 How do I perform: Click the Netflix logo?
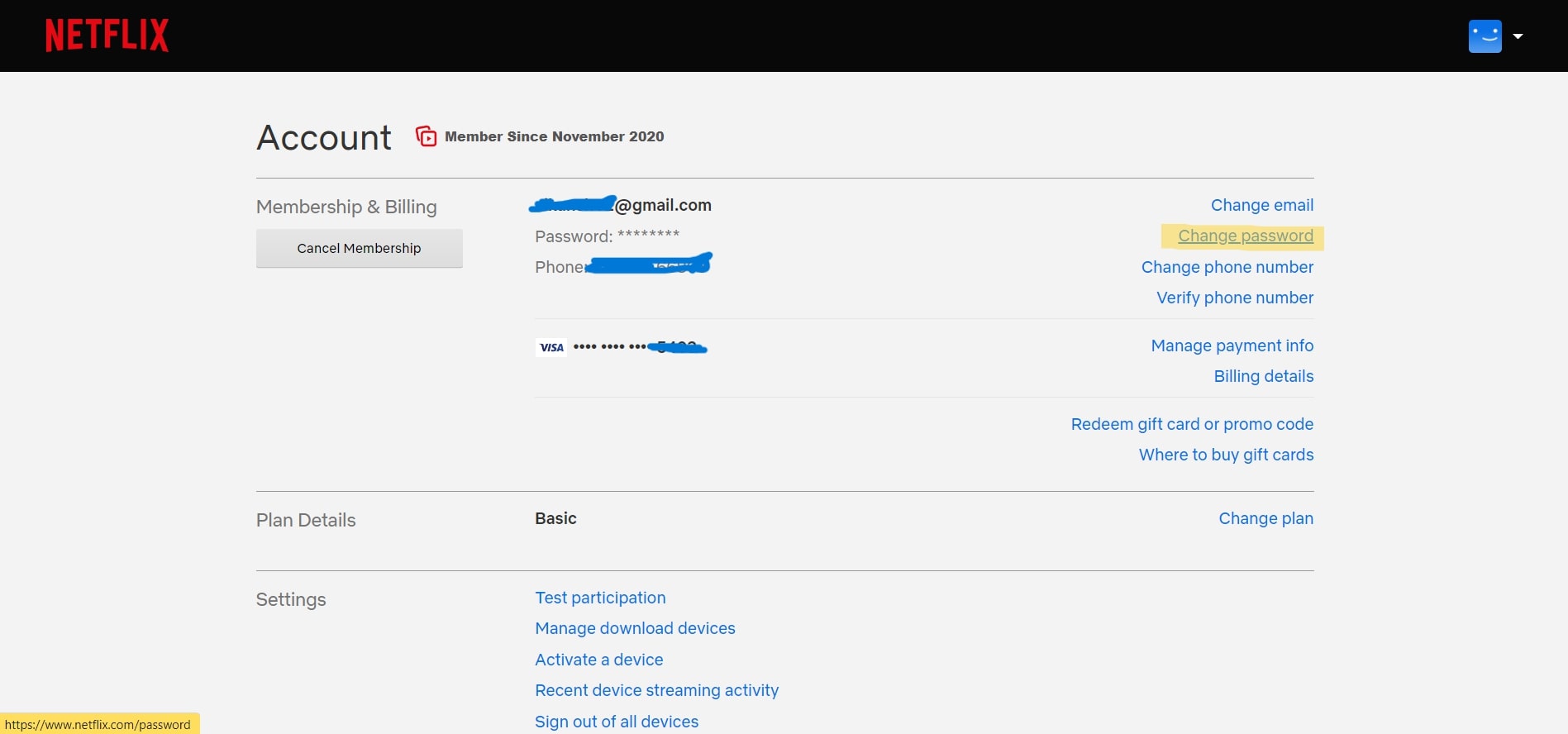(107, 36)
